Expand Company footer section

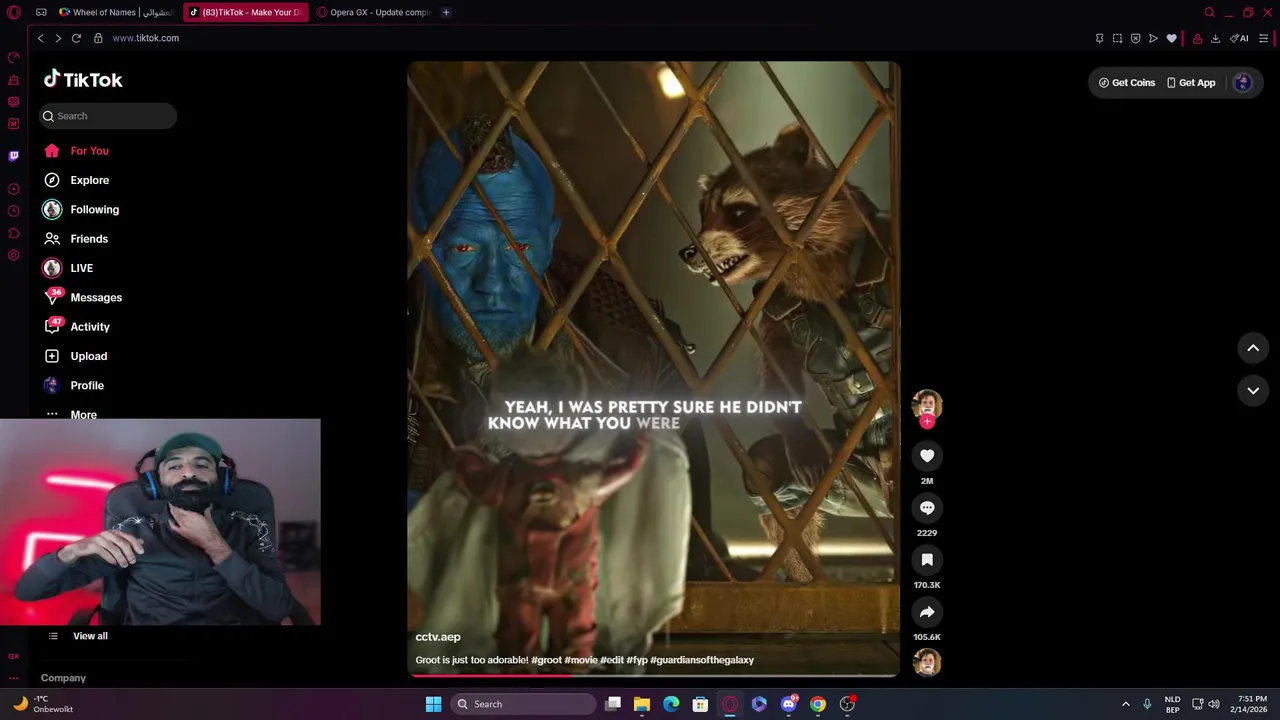(63, 678)
